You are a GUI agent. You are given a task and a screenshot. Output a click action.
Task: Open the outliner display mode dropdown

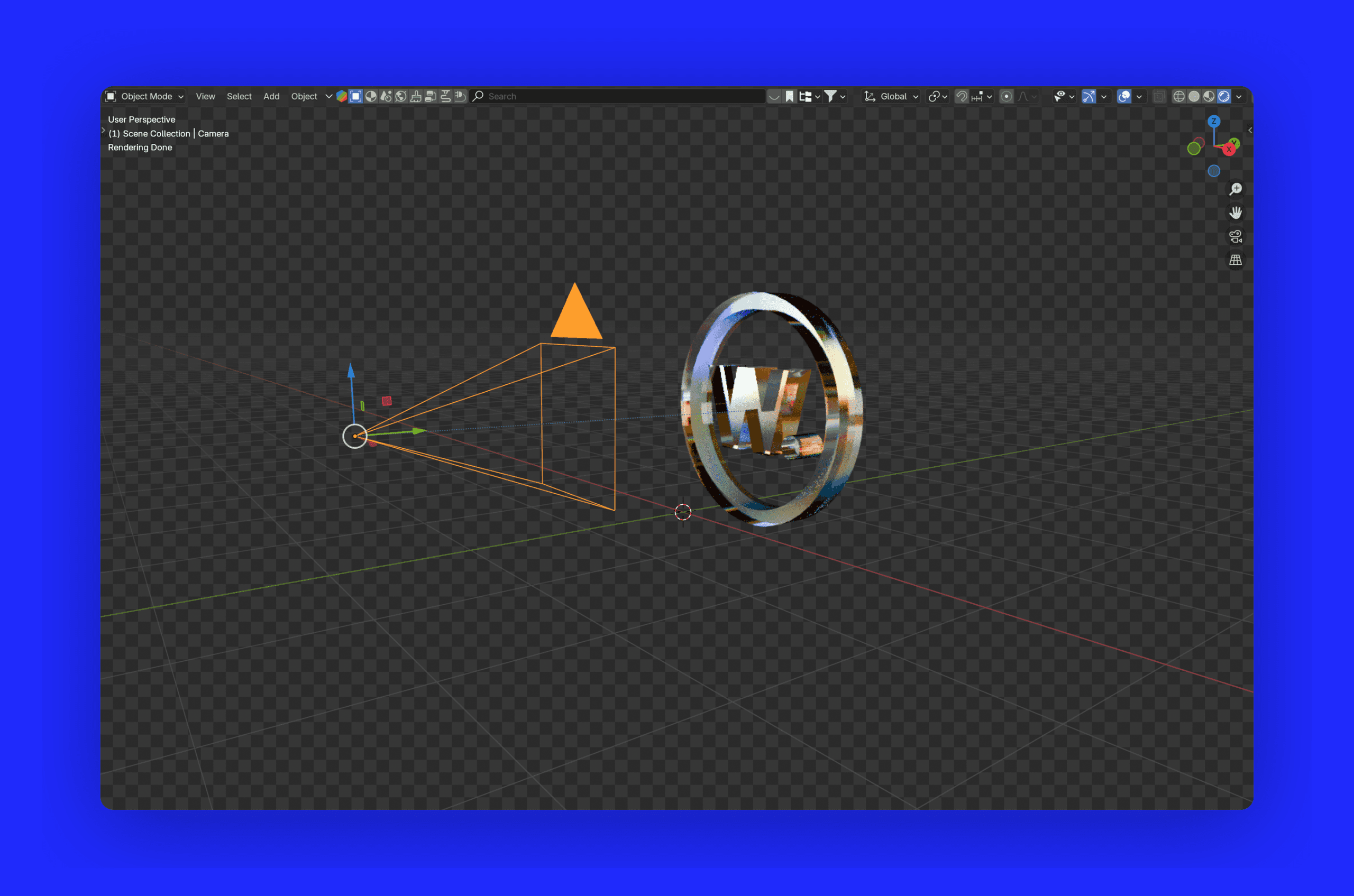click(810, 97)
